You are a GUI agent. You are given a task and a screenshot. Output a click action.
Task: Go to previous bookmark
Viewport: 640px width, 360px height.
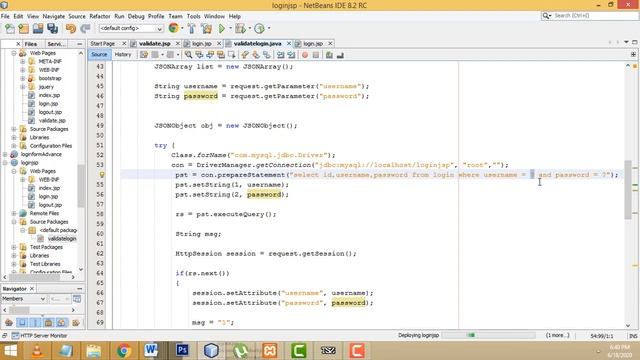245,55
